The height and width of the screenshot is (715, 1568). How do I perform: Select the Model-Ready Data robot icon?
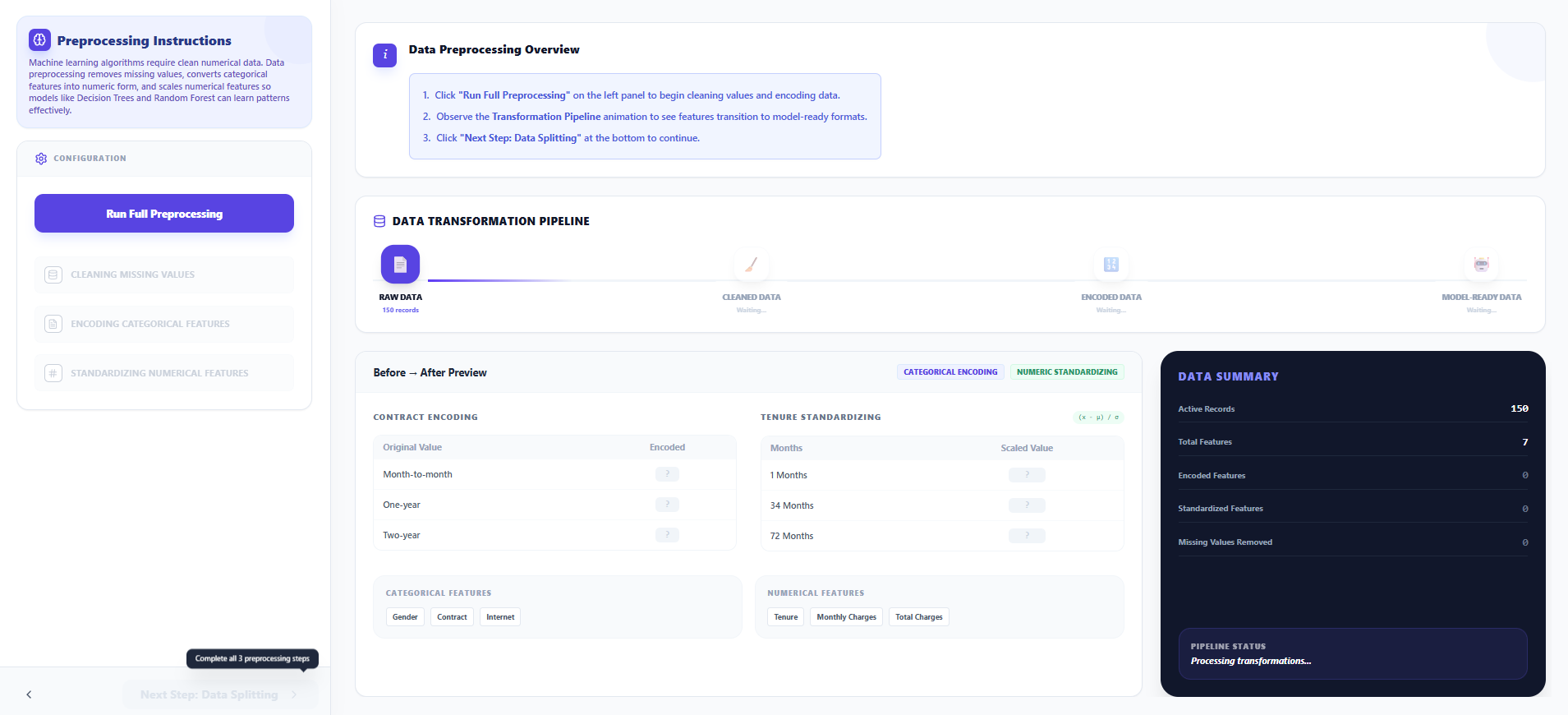pos(1481,264)
